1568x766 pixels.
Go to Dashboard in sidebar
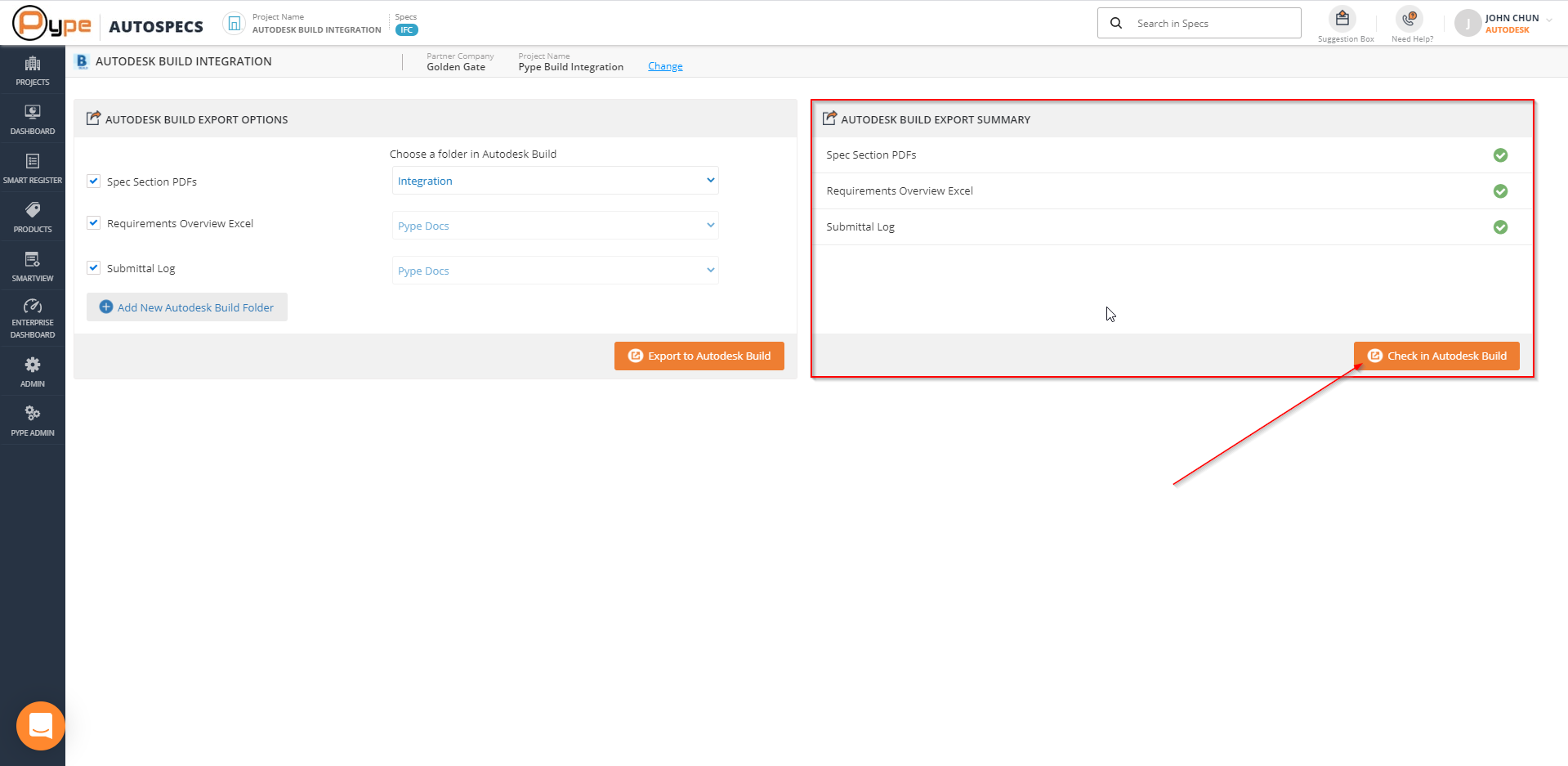(33, 119)
